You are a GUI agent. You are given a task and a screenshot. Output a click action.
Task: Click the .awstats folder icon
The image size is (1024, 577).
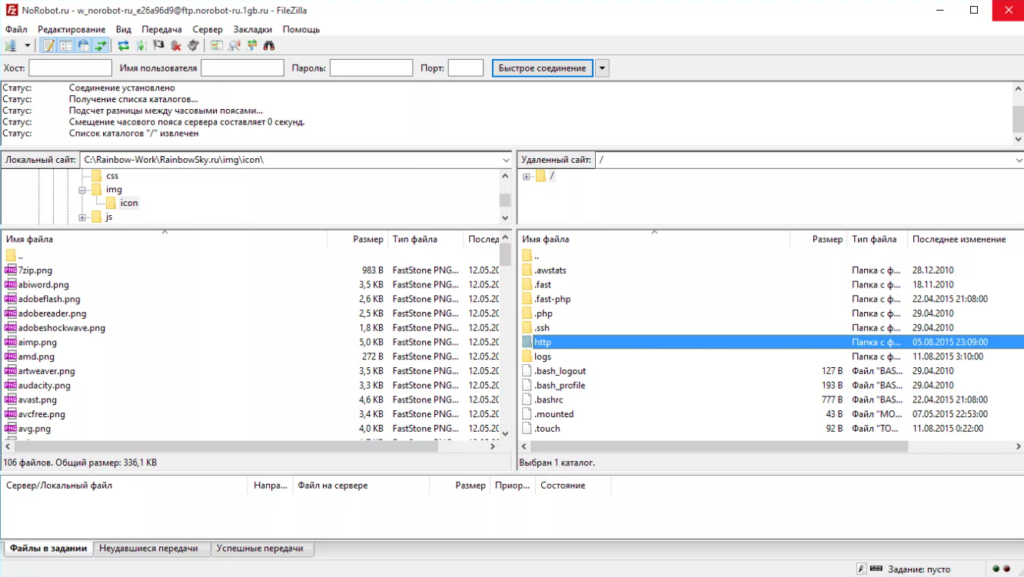click(x=527, y=270)
